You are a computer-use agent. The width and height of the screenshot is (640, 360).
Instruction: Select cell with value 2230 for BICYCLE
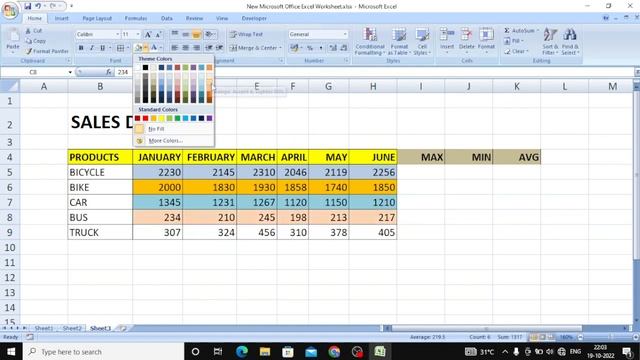click(x=158, y=172)
